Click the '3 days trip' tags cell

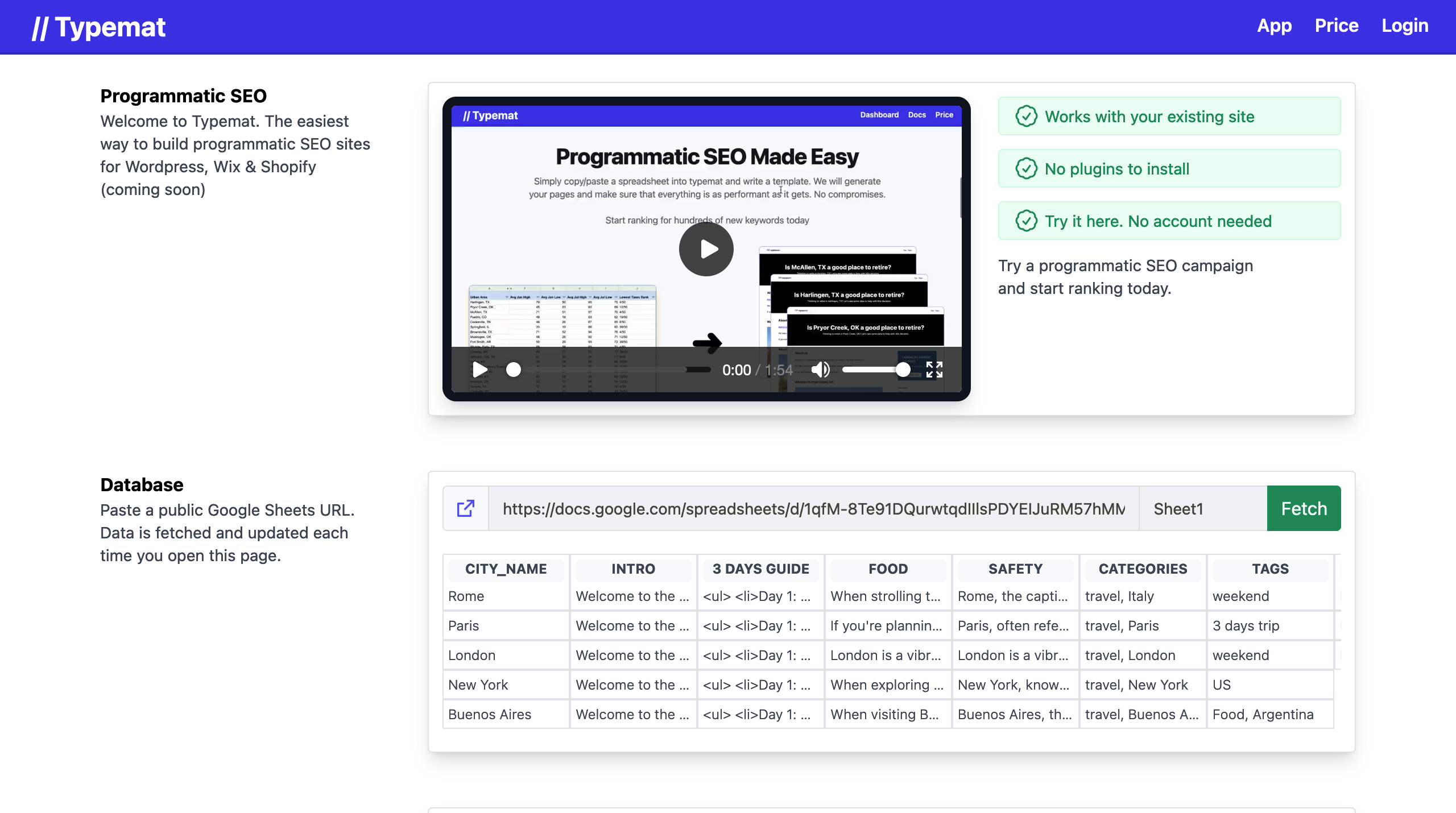pos(1270,626)
